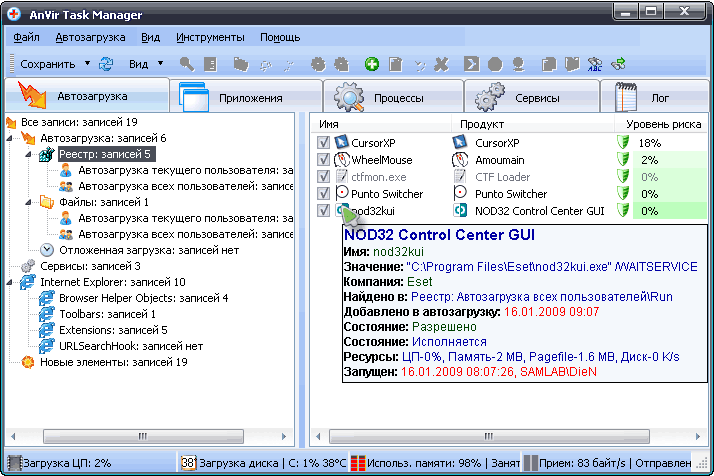714x476 pixels.
Task: Uncheck the CursorXP startup checkbox
Action: pos(323,143)
